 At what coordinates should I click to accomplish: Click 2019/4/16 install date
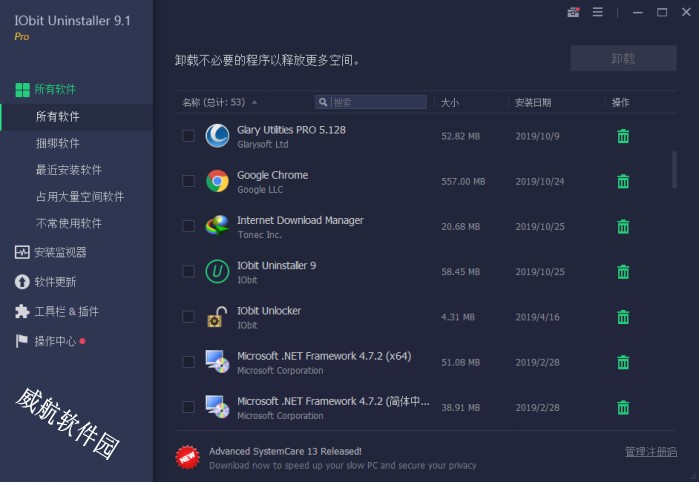(537, 317)
